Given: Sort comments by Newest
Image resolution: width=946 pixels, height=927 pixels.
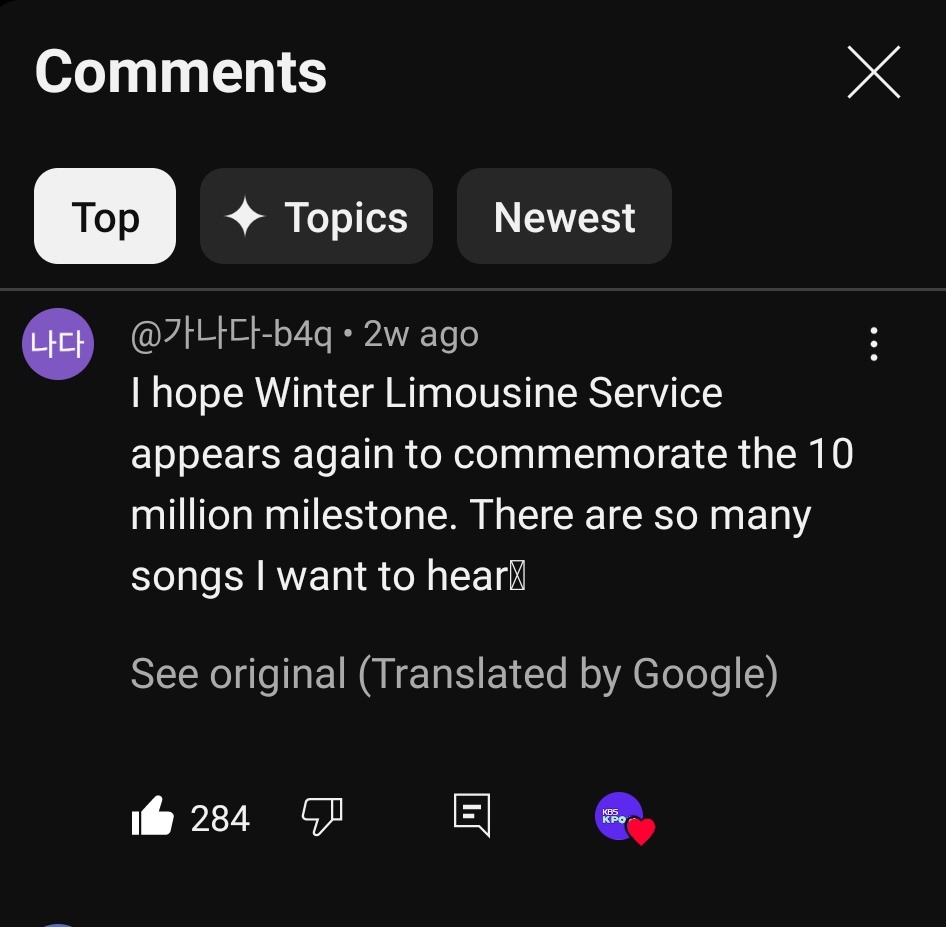Looking at the screenshot, I should click(x=564, y=216).
